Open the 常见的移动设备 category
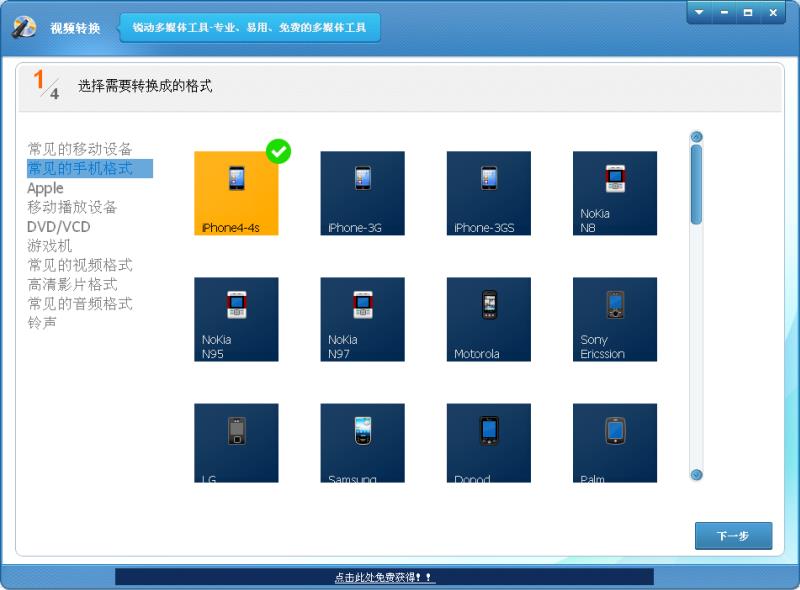The height and width of the screenshot is (590, 800). [x=80, y=149]
